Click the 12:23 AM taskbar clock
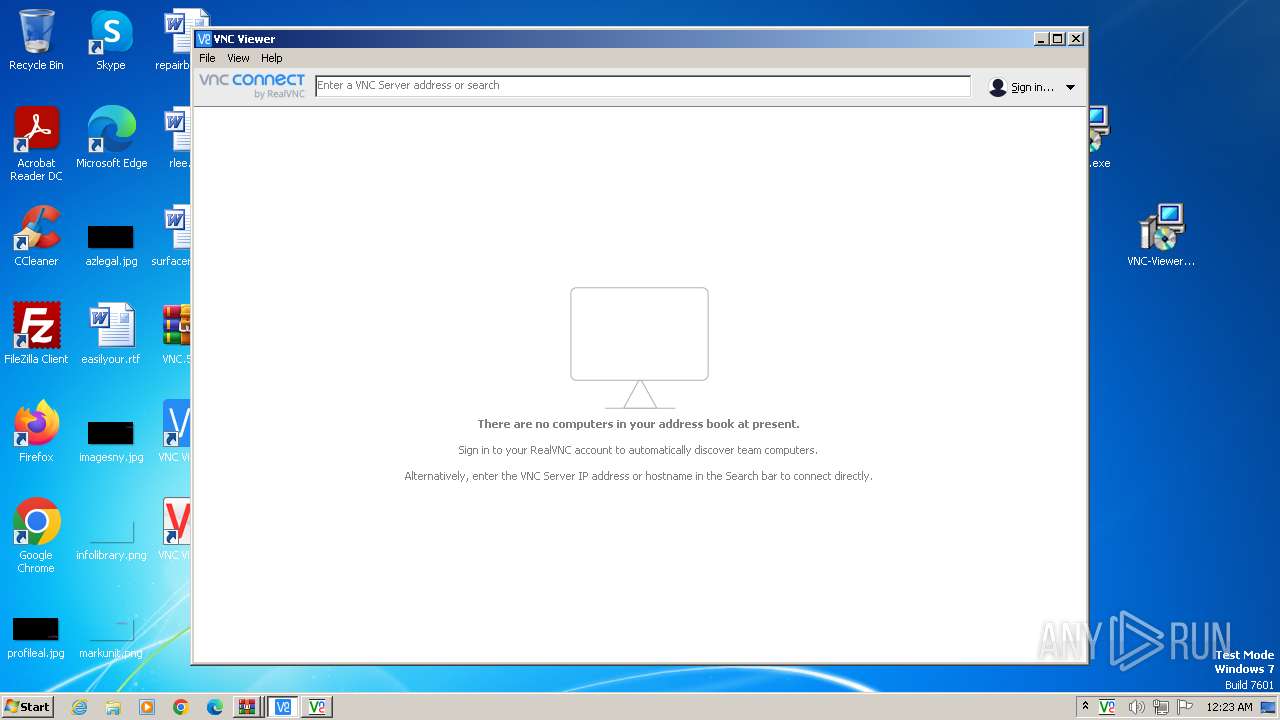 tap(1229, 707)
